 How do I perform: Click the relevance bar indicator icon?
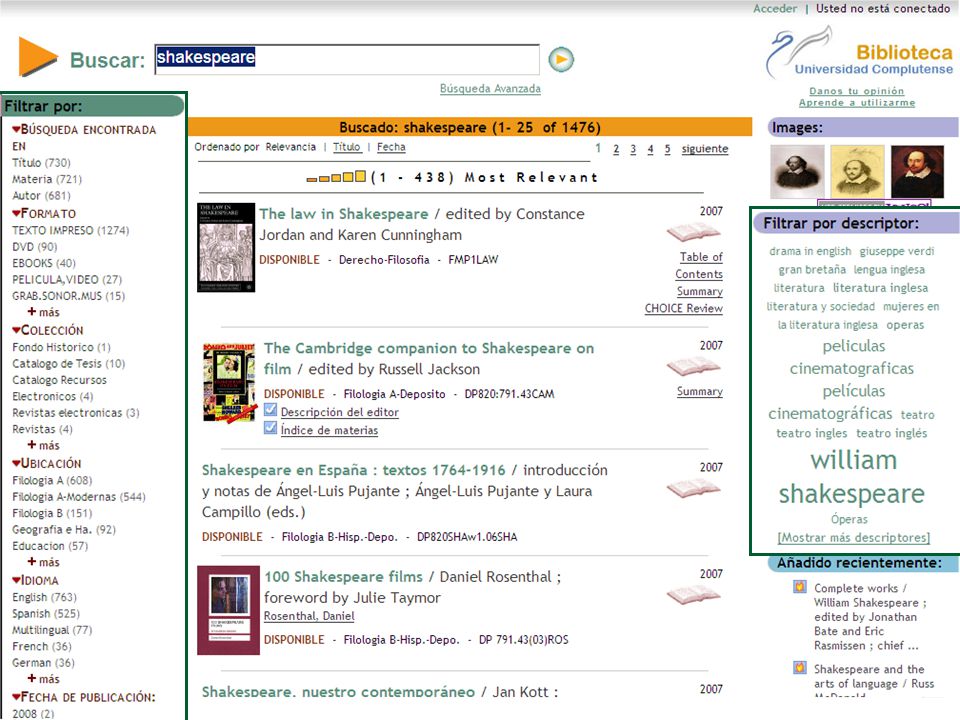click(x=336, y=177)
